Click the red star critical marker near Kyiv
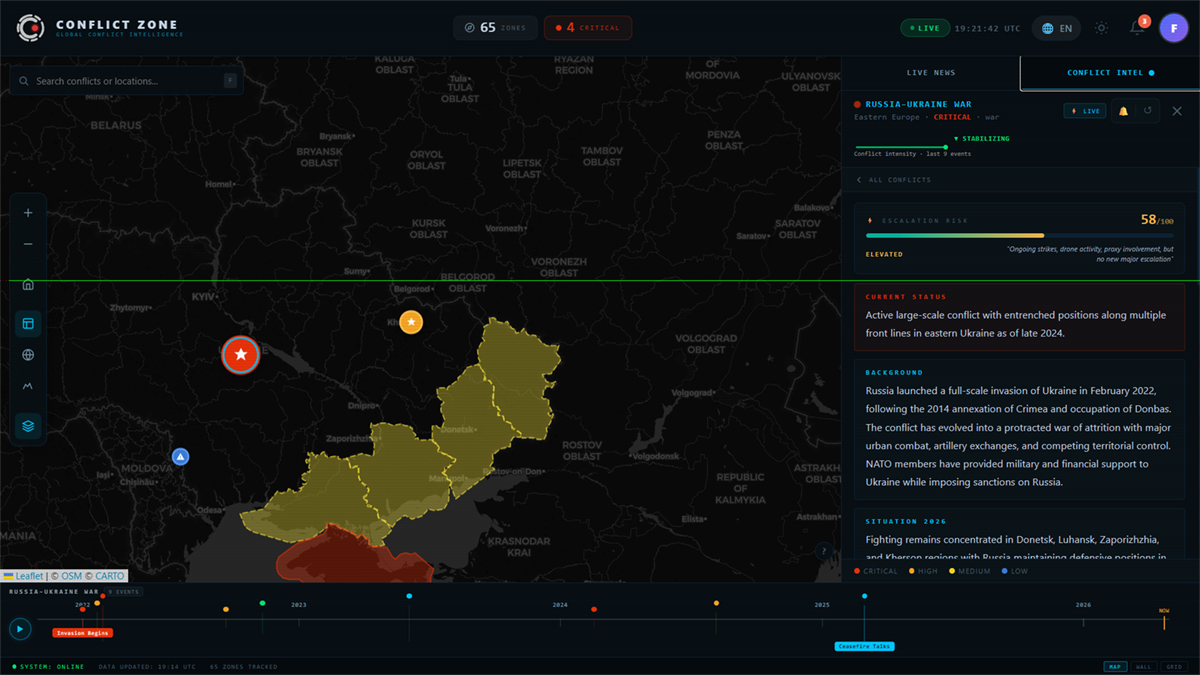The image size is (1200, 675). [x=241, y=355]
